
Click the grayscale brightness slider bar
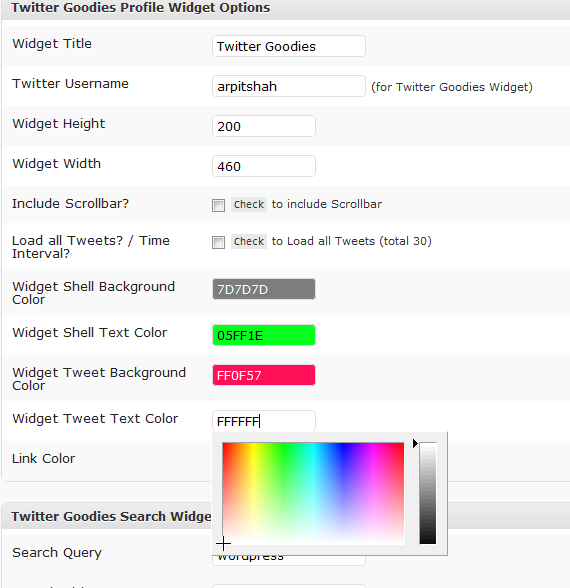[x=428, y=493]
